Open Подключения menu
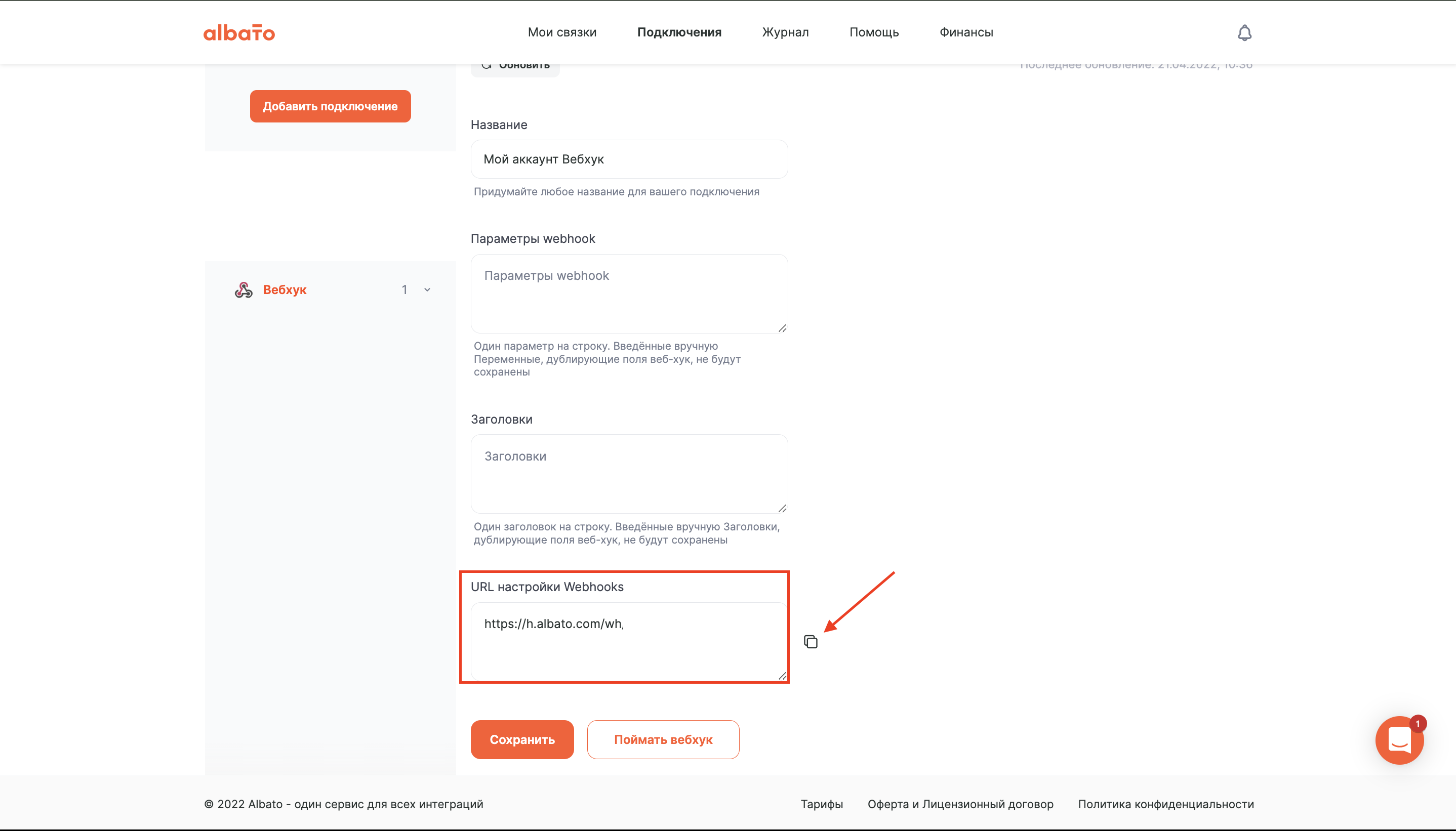 (679, 32)
